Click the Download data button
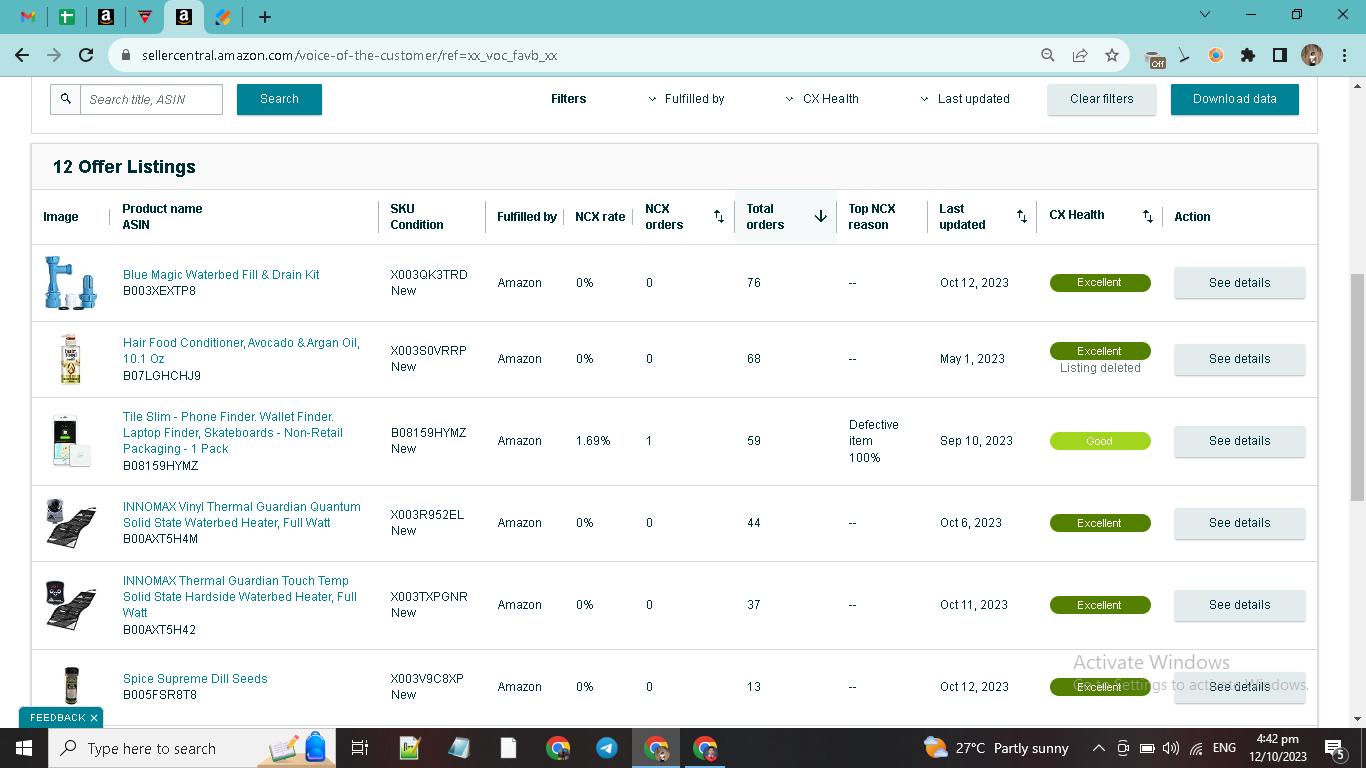This screenshot has width=1366, height=768. [x=1235, y=99]
